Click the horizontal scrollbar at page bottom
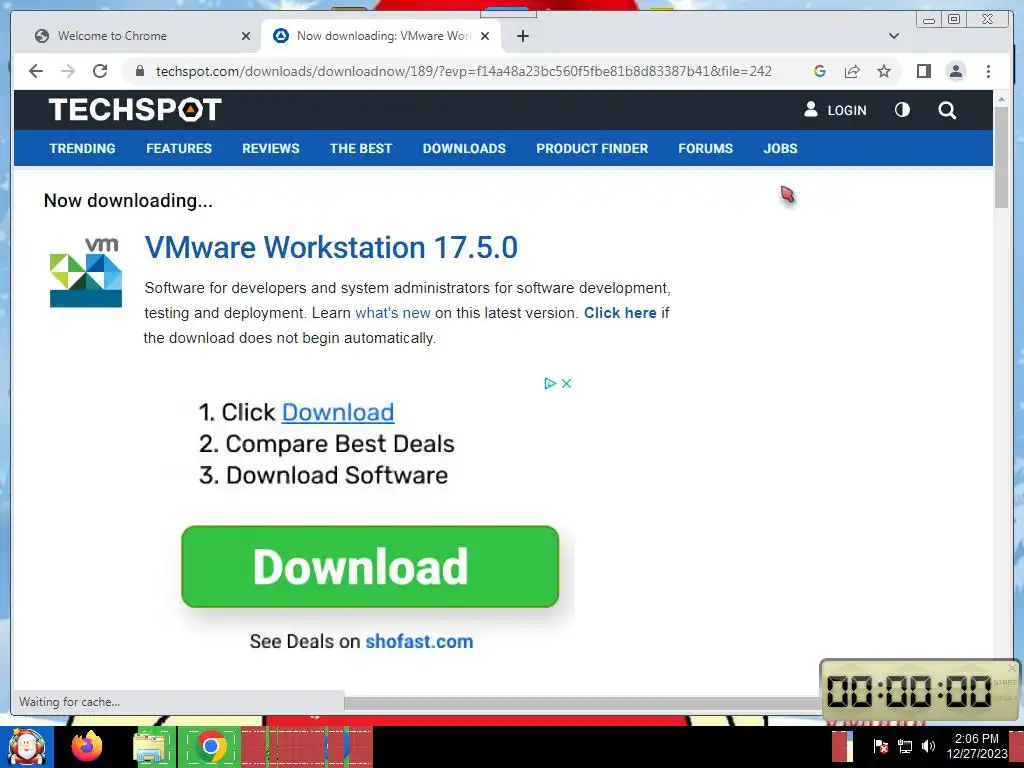Image resolution: width=1024 pixels, height=768 pixels. [x=581, y=703]
